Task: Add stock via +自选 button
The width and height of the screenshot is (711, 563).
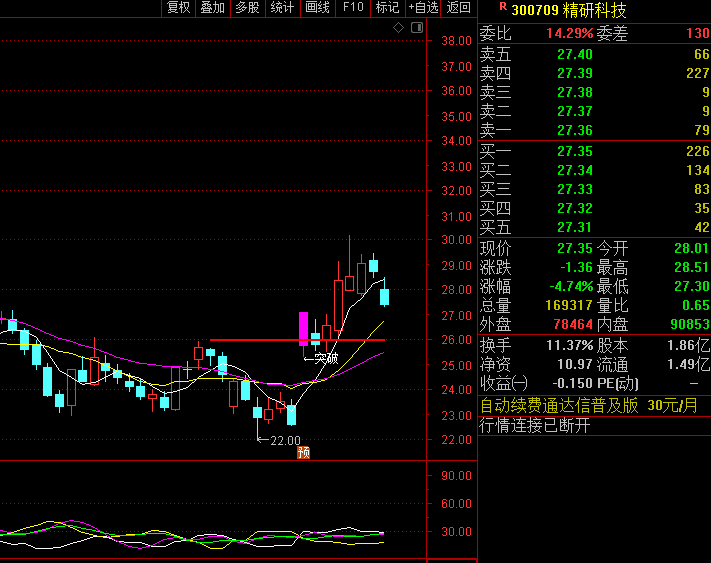Action: coord(423,8)
